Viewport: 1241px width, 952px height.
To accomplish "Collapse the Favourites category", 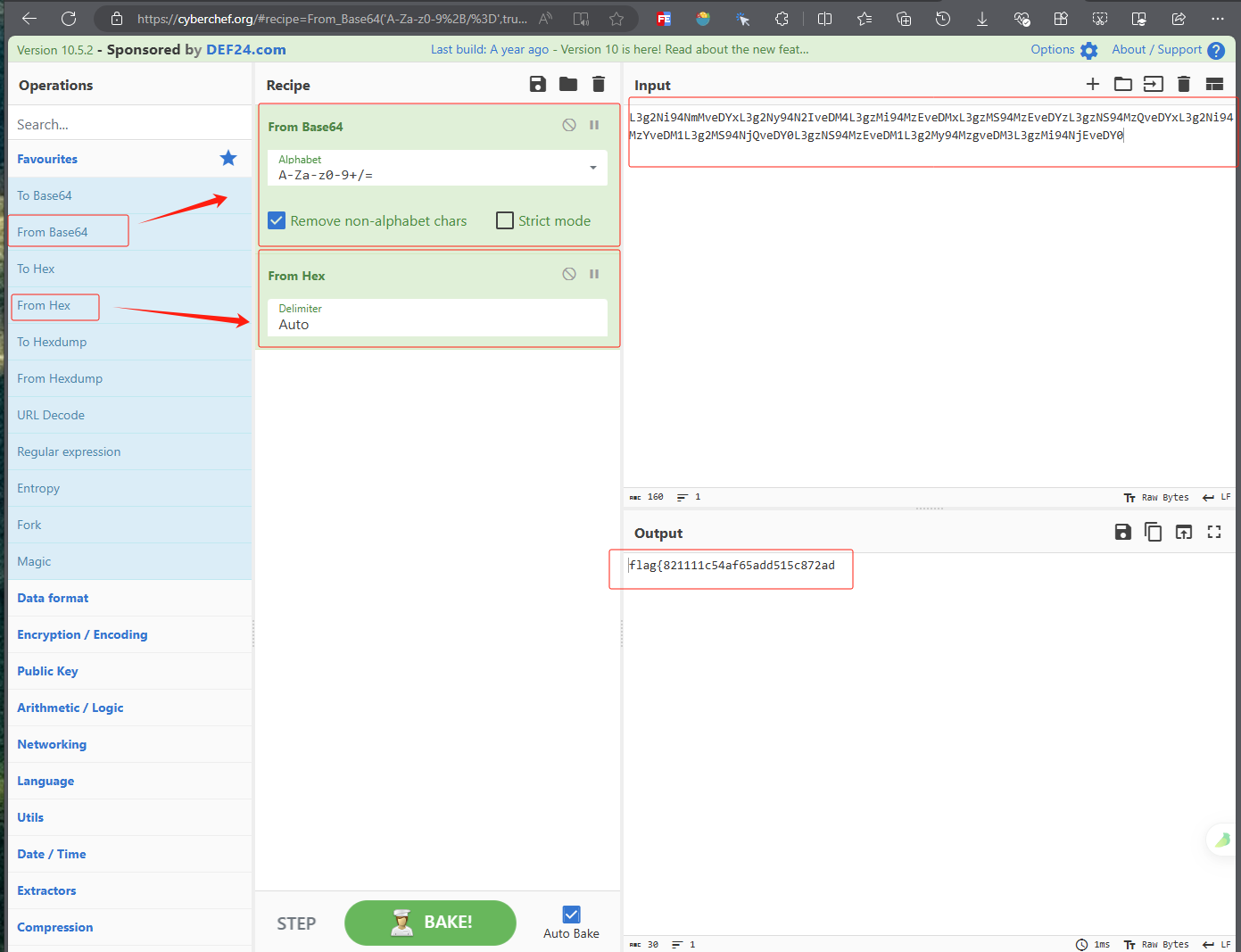I will [x=130, y=159].
